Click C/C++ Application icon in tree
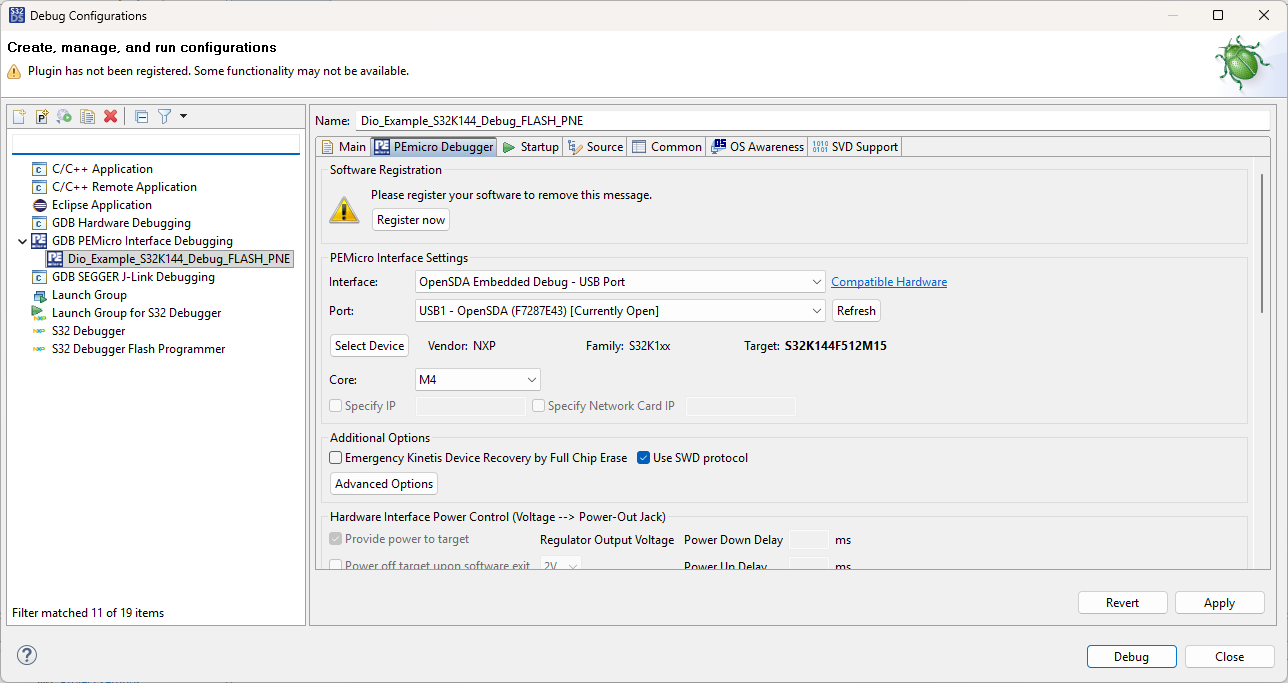The image size is (1288, 683). point(40,169)
